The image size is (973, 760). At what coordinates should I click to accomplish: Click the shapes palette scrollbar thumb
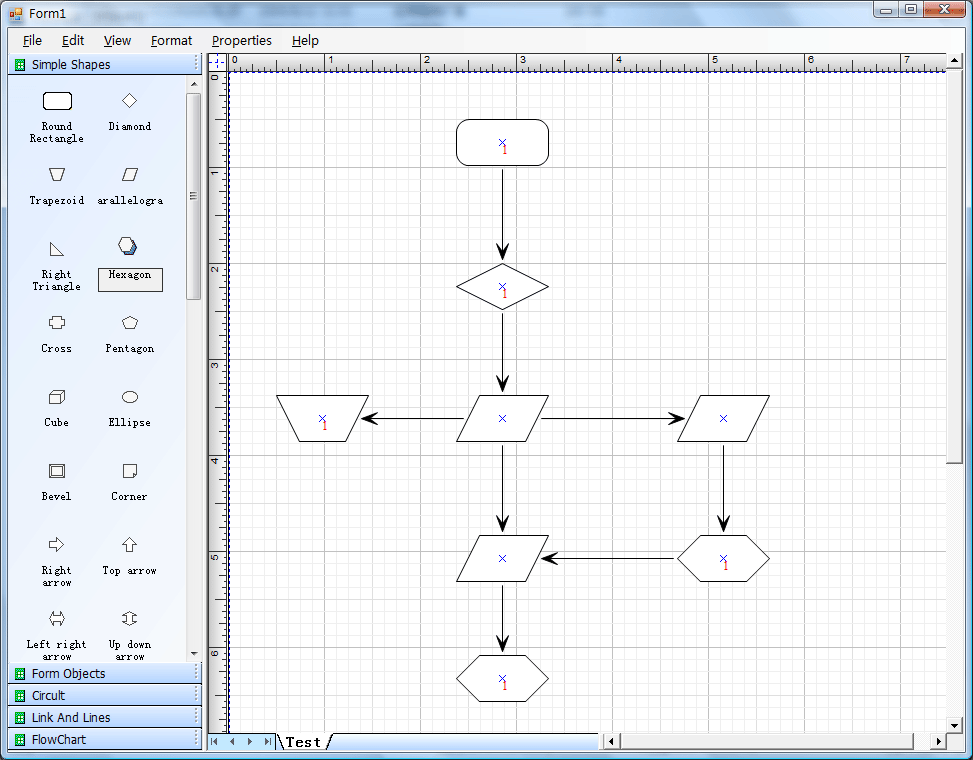click(x=194, y=196)
